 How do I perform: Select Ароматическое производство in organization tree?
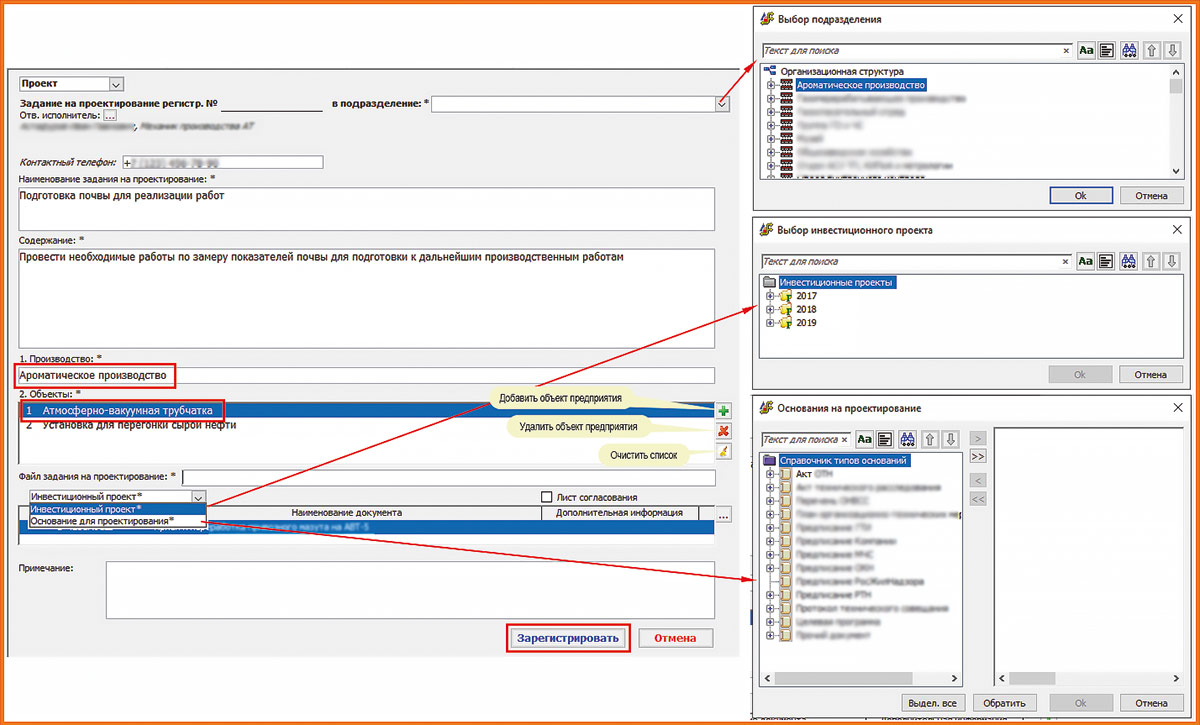click(860, 86)
